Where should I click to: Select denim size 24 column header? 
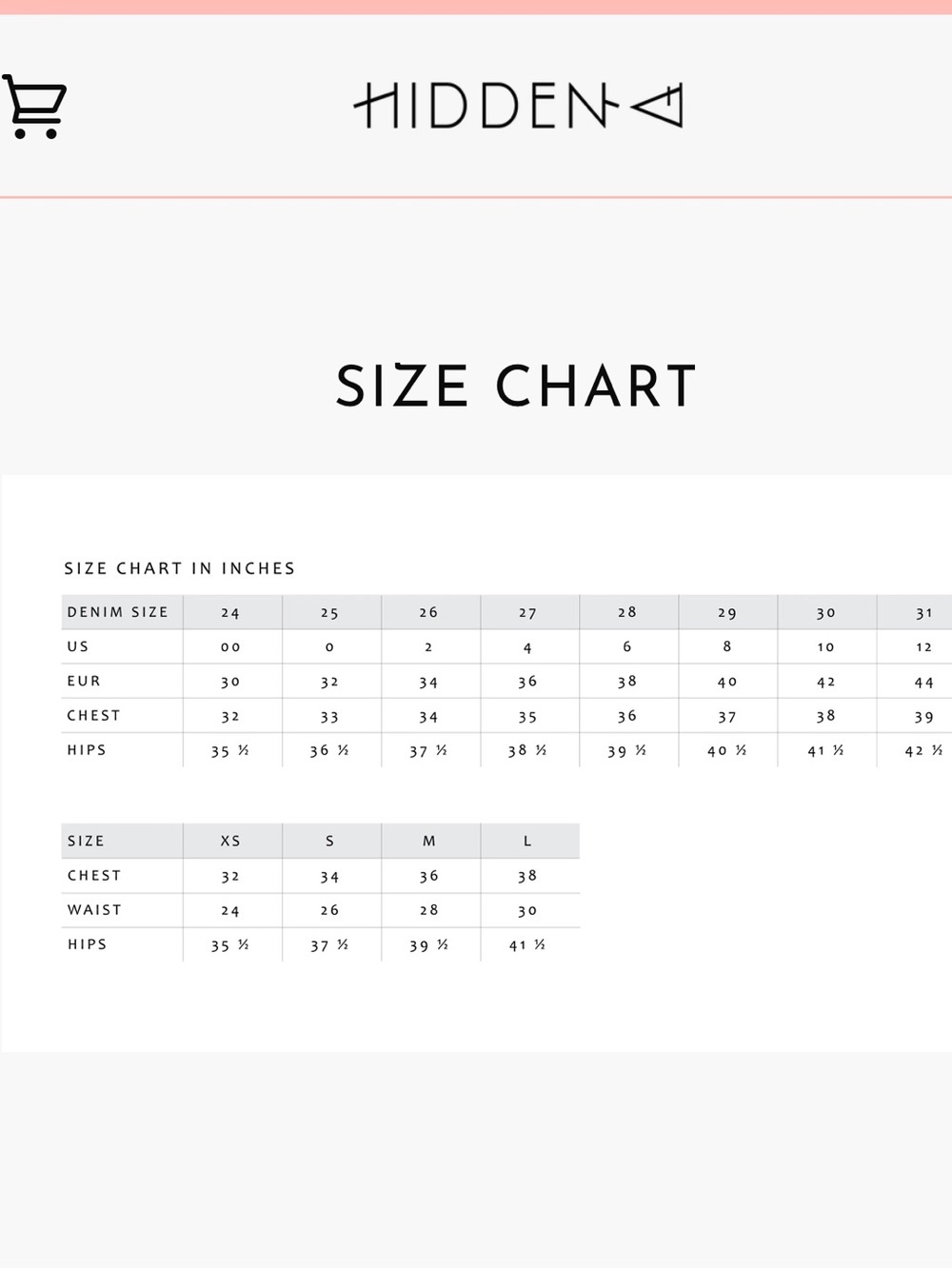[231, 612]
